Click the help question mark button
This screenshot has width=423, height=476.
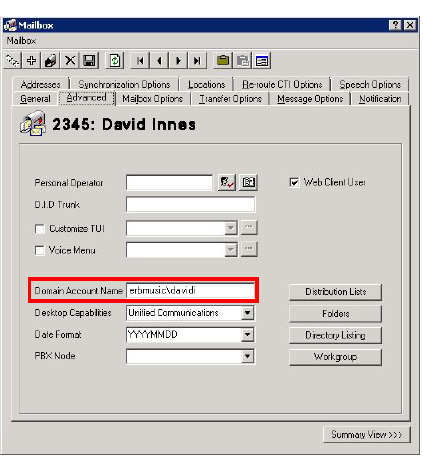(395, 25)
